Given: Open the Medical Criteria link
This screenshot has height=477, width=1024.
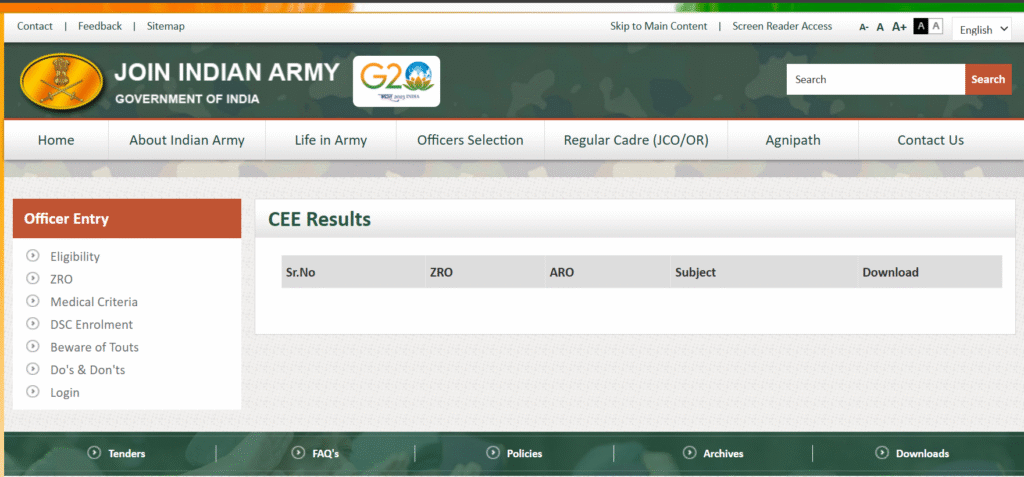Looking at the screenshot, I should click(x=94, y=302).
